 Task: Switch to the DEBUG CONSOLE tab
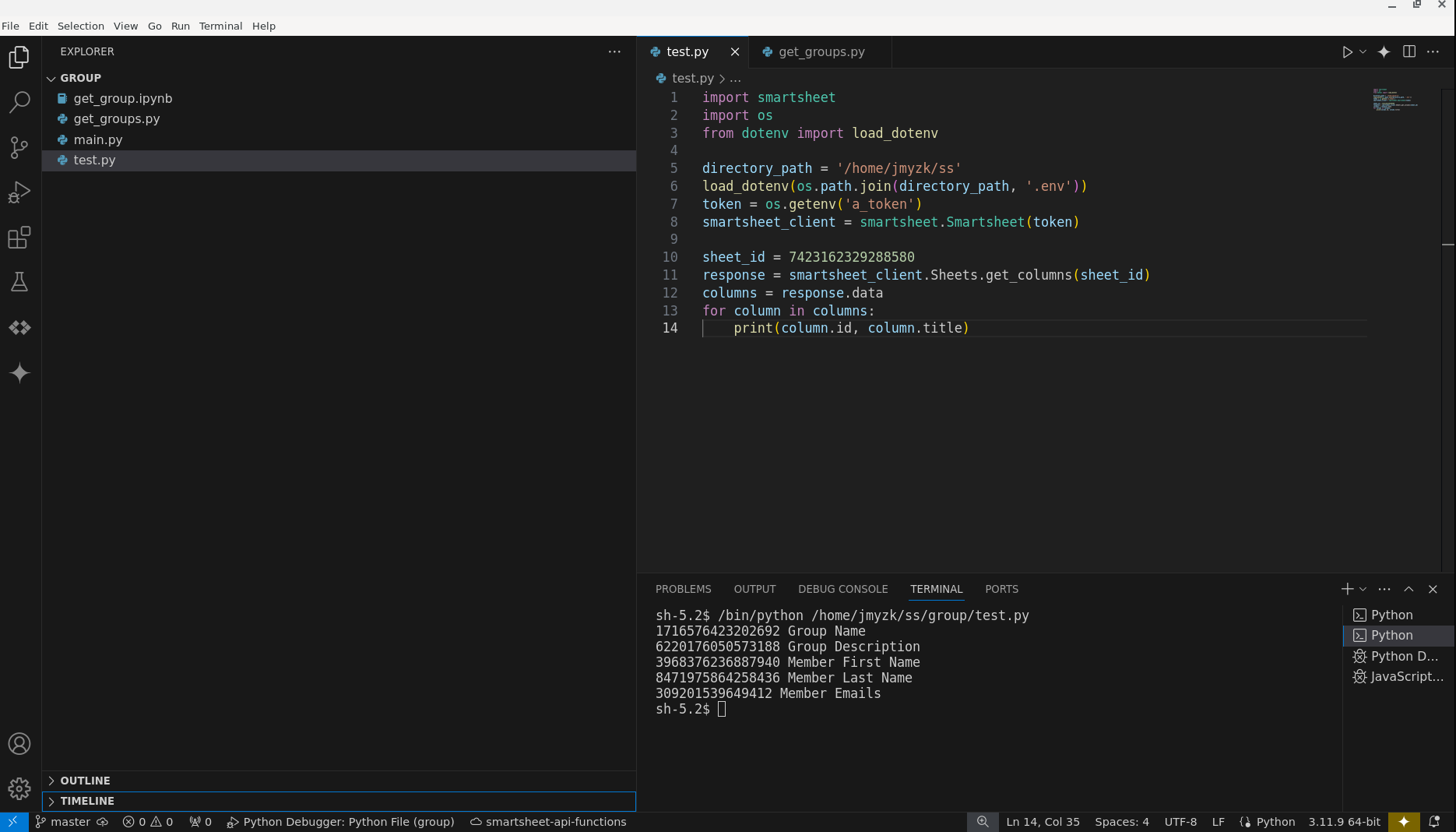pos(842,589)
